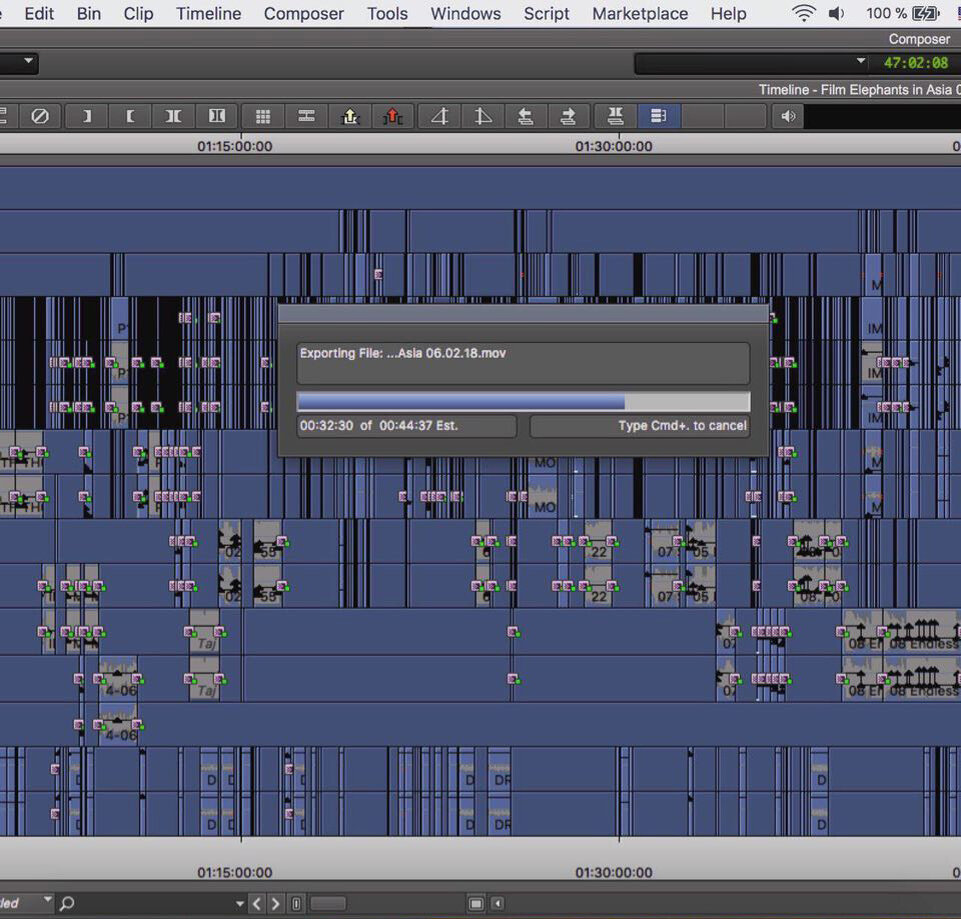Image resolution: width=961 pixels, height=919 pixels.
Task: Click the add edit icon with horizontal bars
Action: tap(306, 116)
